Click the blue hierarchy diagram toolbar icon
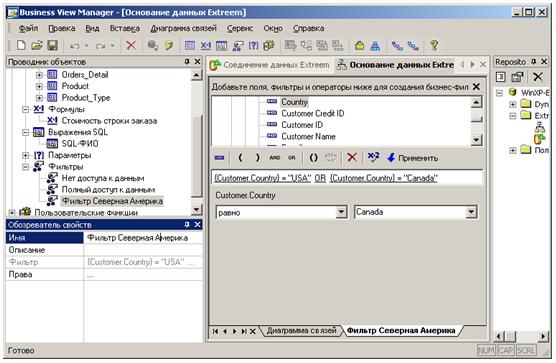Screen dimensions: 556x363 coord(375,46)
